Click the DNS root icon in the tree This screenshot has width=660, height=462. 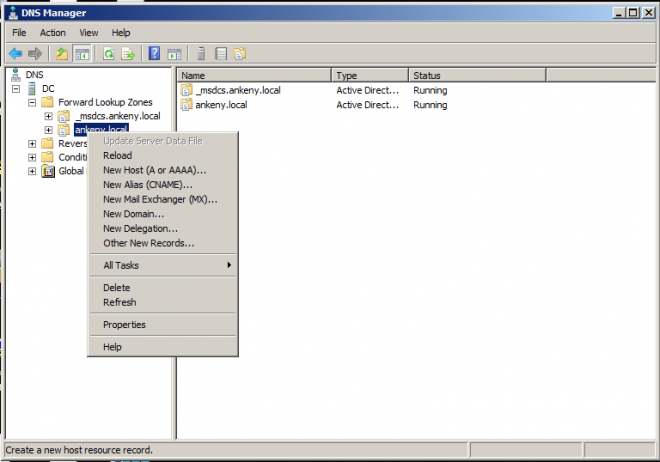(x=16, y=74)
